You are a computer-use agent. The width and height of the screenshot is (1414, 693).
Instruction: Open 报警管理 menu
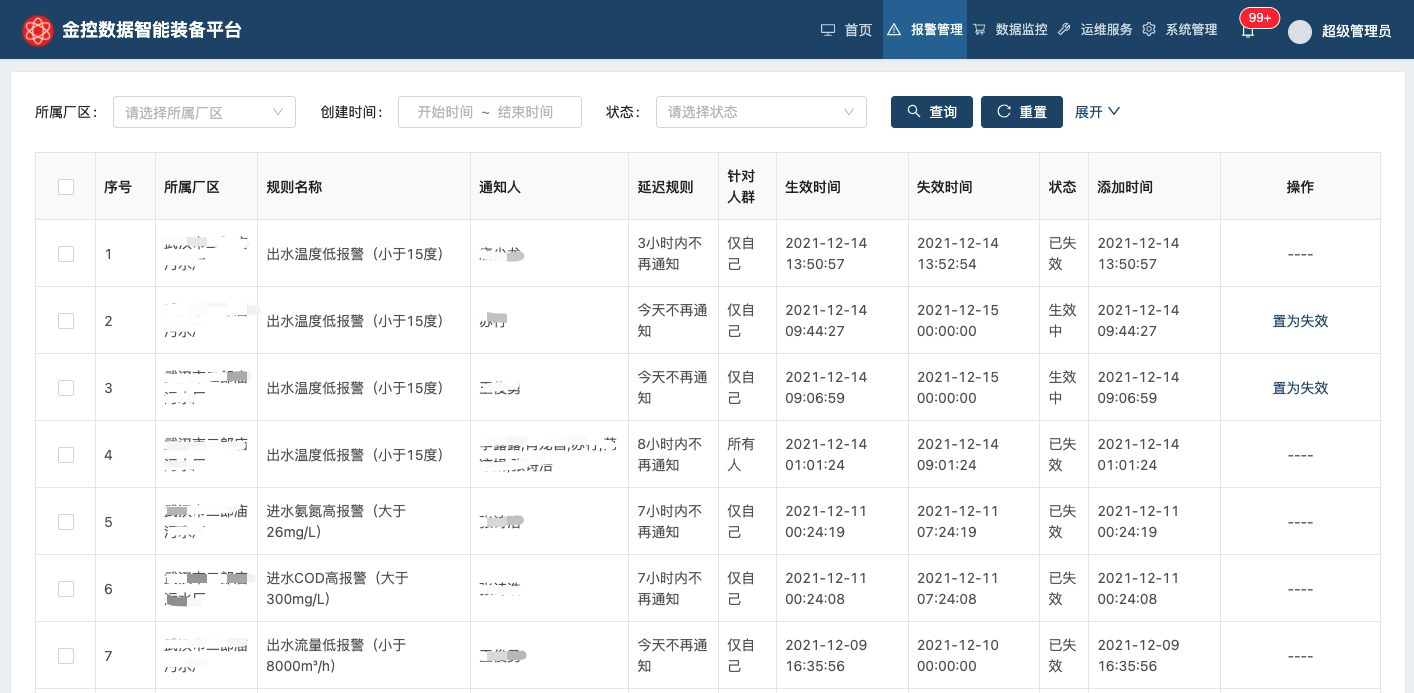[x=925, y=30]
